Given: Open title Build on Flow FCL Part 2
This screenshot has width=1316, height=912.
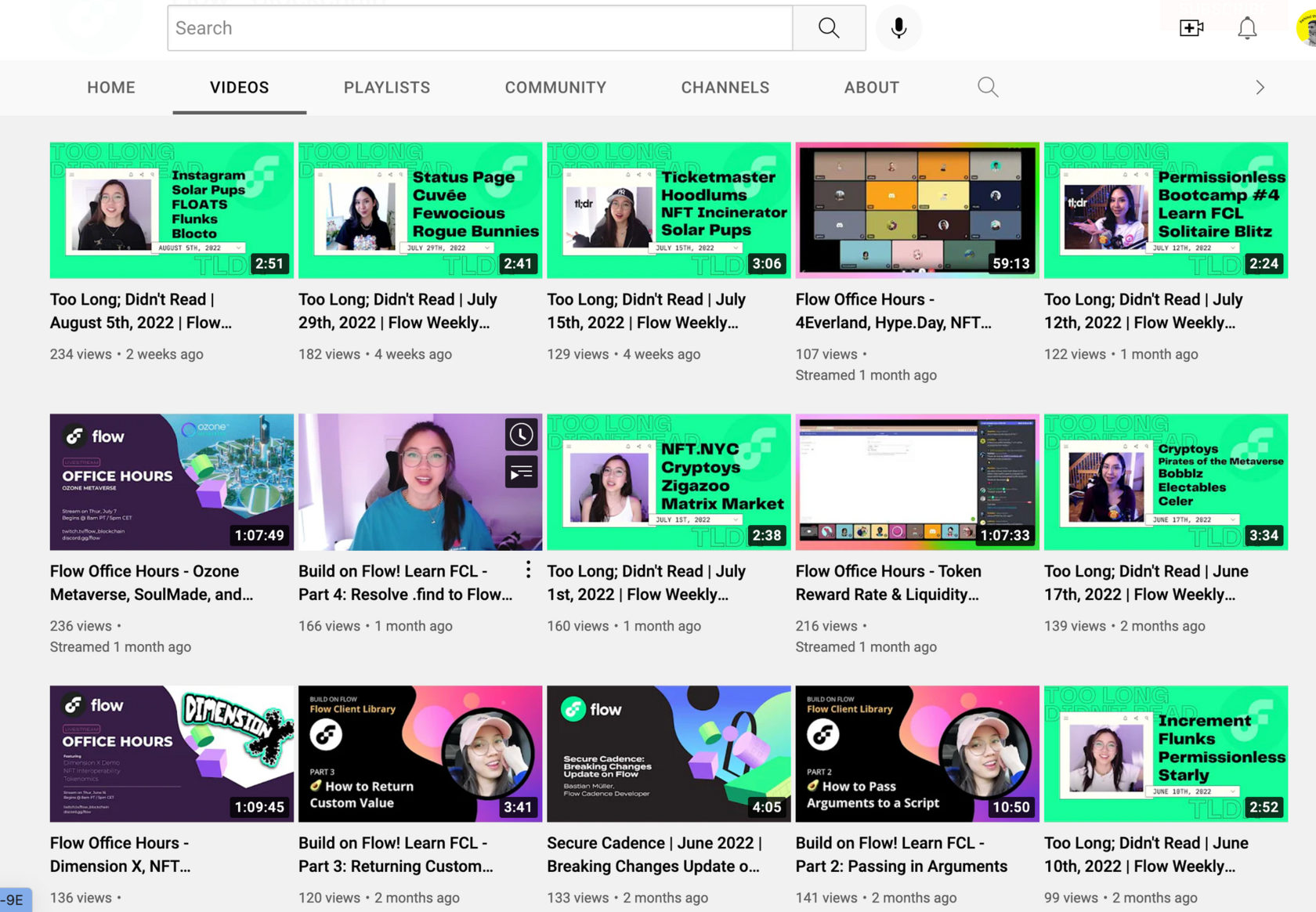Looking at the screenshot, I should pyautogui.click(x=902, y=855).
